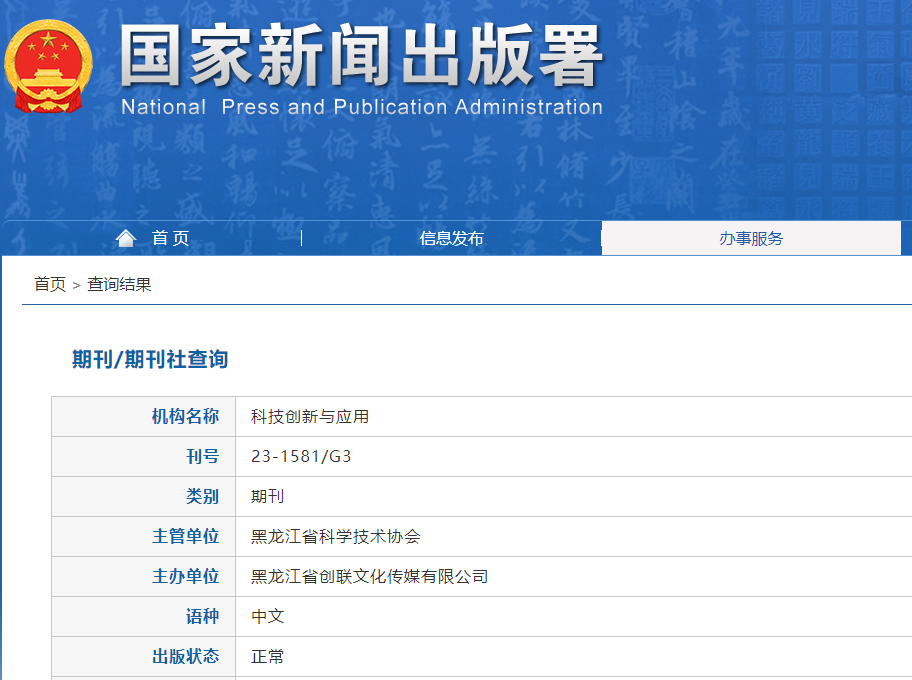Viewport: 912px width, 680px height.
Task: Click the National Press and Publication Administration text
Action: [361, 107]
